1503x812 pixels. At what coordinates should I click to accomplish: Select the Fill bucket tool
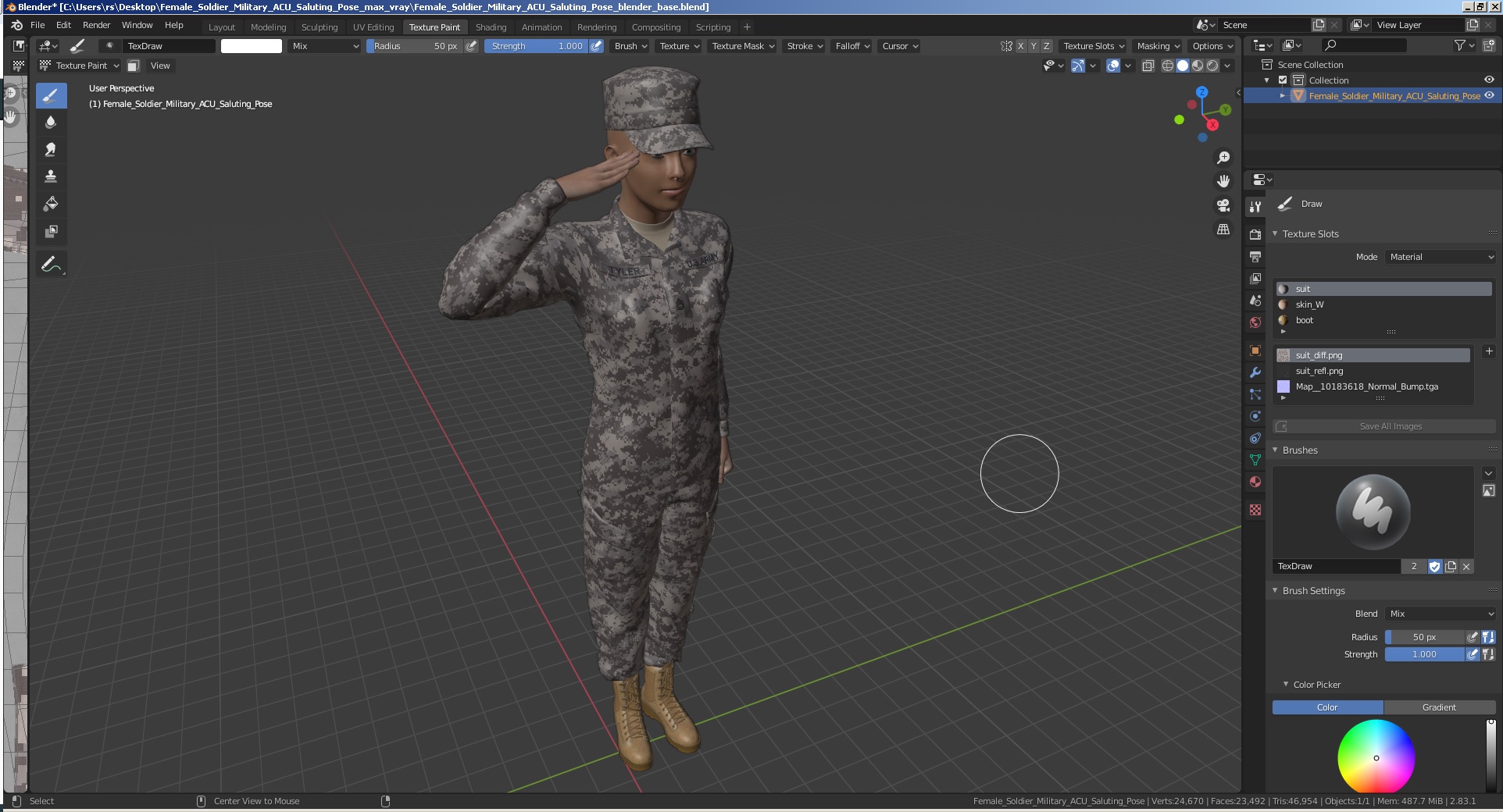tap(51, 204)
